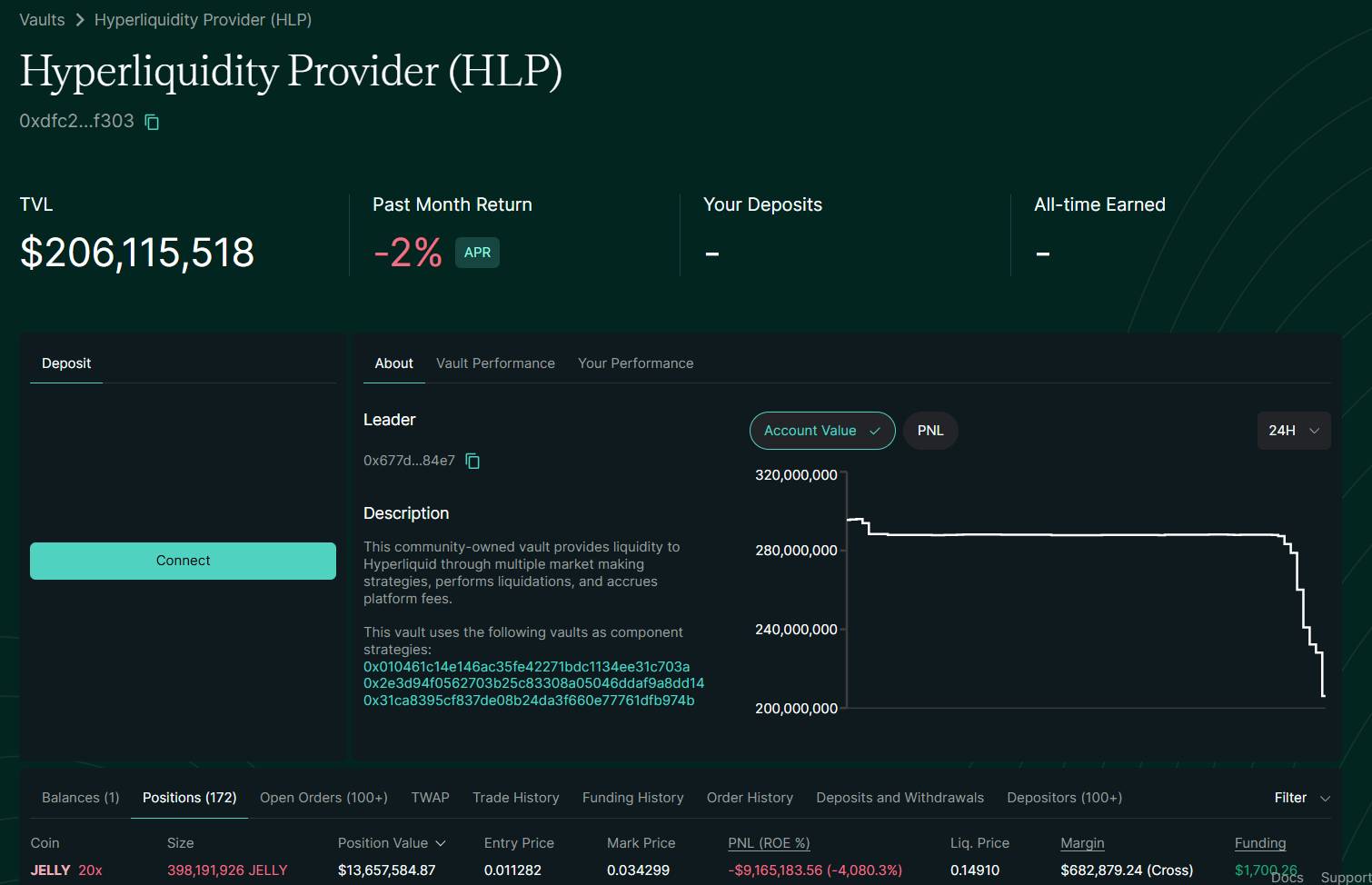Click Margin column header
Viewport: 1372px width, 885px height.
coord(1082,843)
